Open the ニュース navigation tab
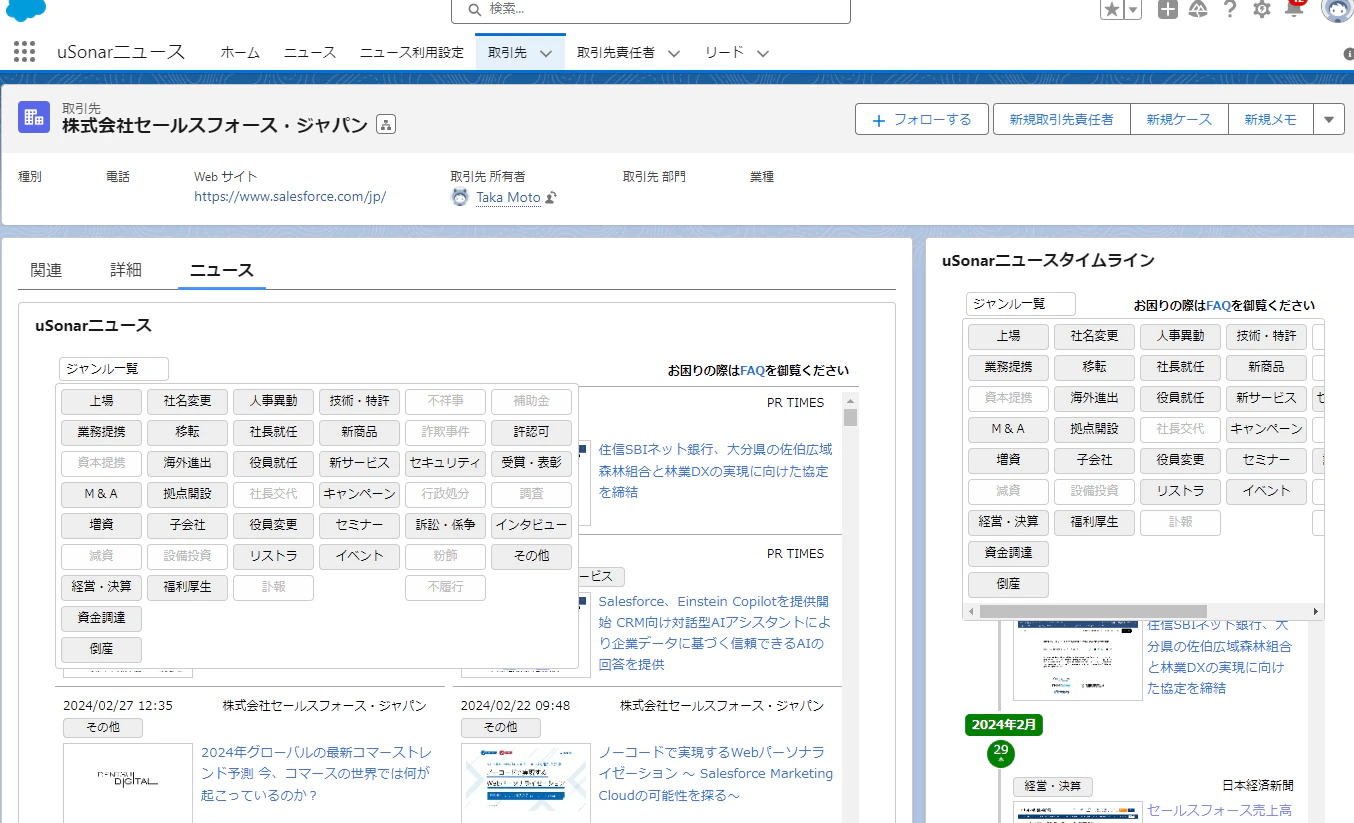The height and width of the screenshot is (823, 1354). (x=310, y=53)
